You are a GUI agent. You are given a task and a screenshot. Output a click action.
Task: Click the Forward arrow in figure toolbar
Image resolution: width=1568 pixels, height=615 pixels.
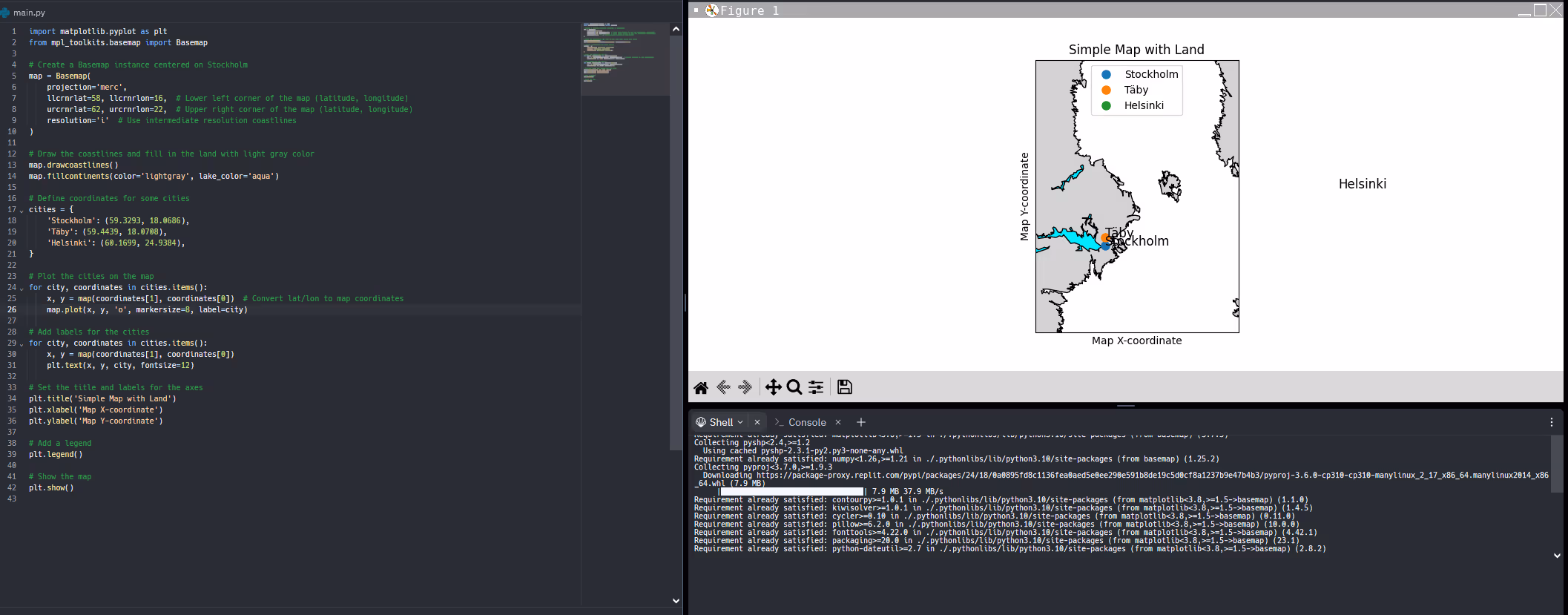(746, 387)
